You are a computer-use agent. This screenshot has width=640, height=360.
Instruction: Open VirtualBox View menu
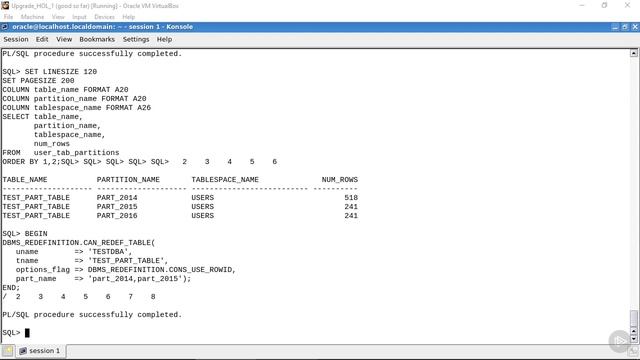click(x=58, y=17)
